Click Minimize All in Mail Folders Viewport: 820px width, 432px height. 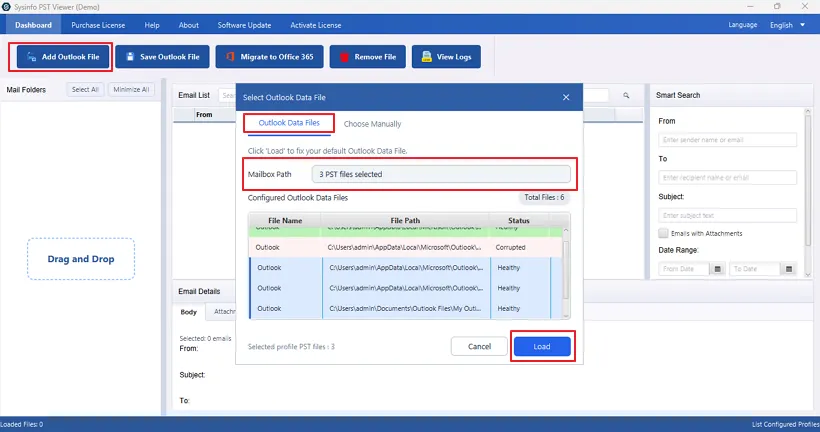point(131,89)
